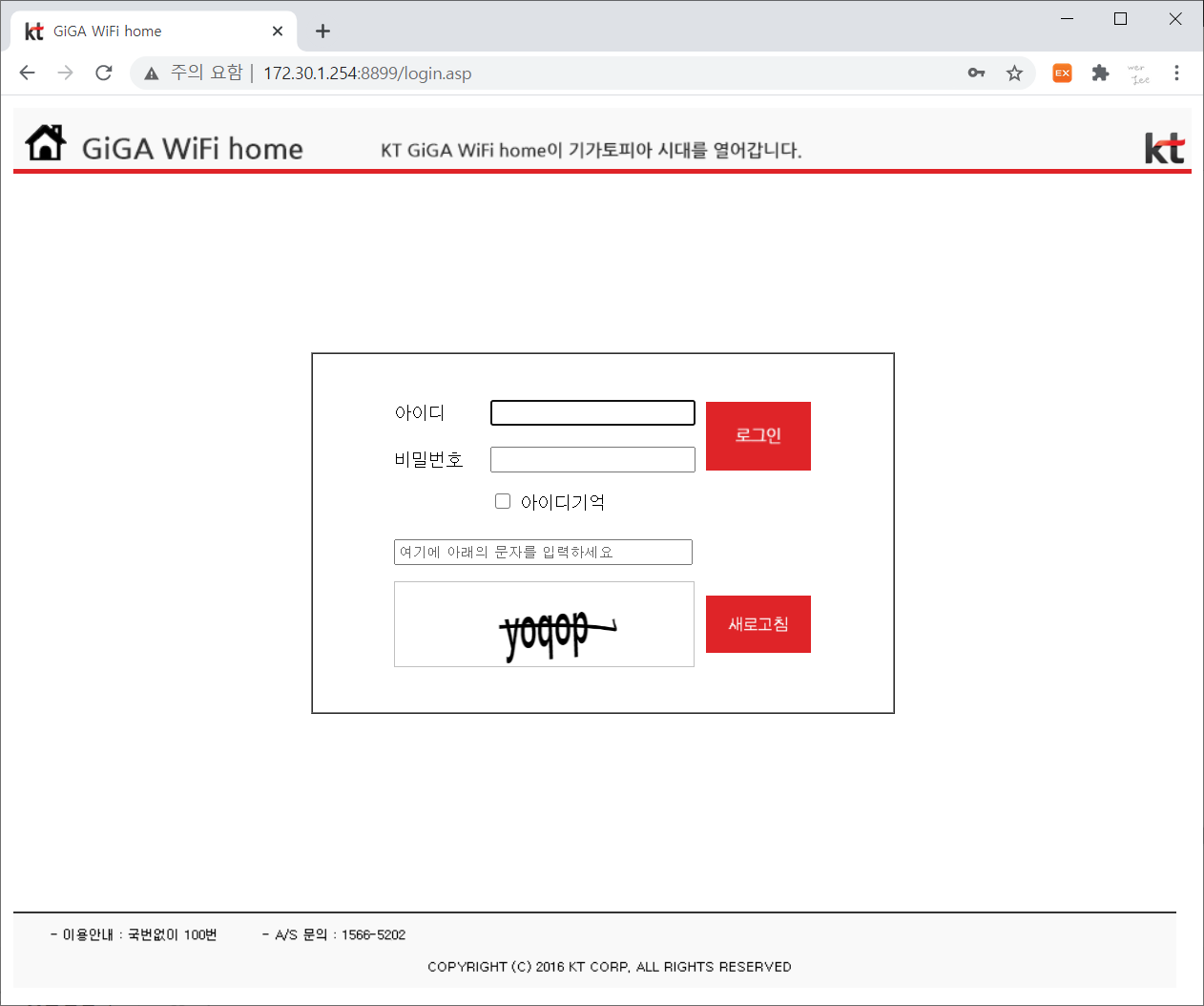Close the GiGA WiFi home tab
Screen dimensions: 1204x1006
pos(278,31)
